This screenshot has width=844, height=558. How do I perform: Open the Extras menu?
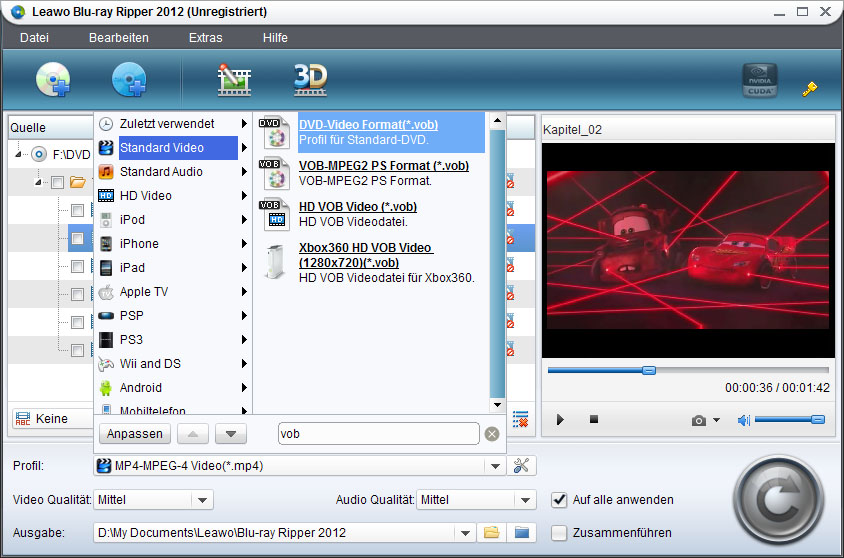coord(206,38)
